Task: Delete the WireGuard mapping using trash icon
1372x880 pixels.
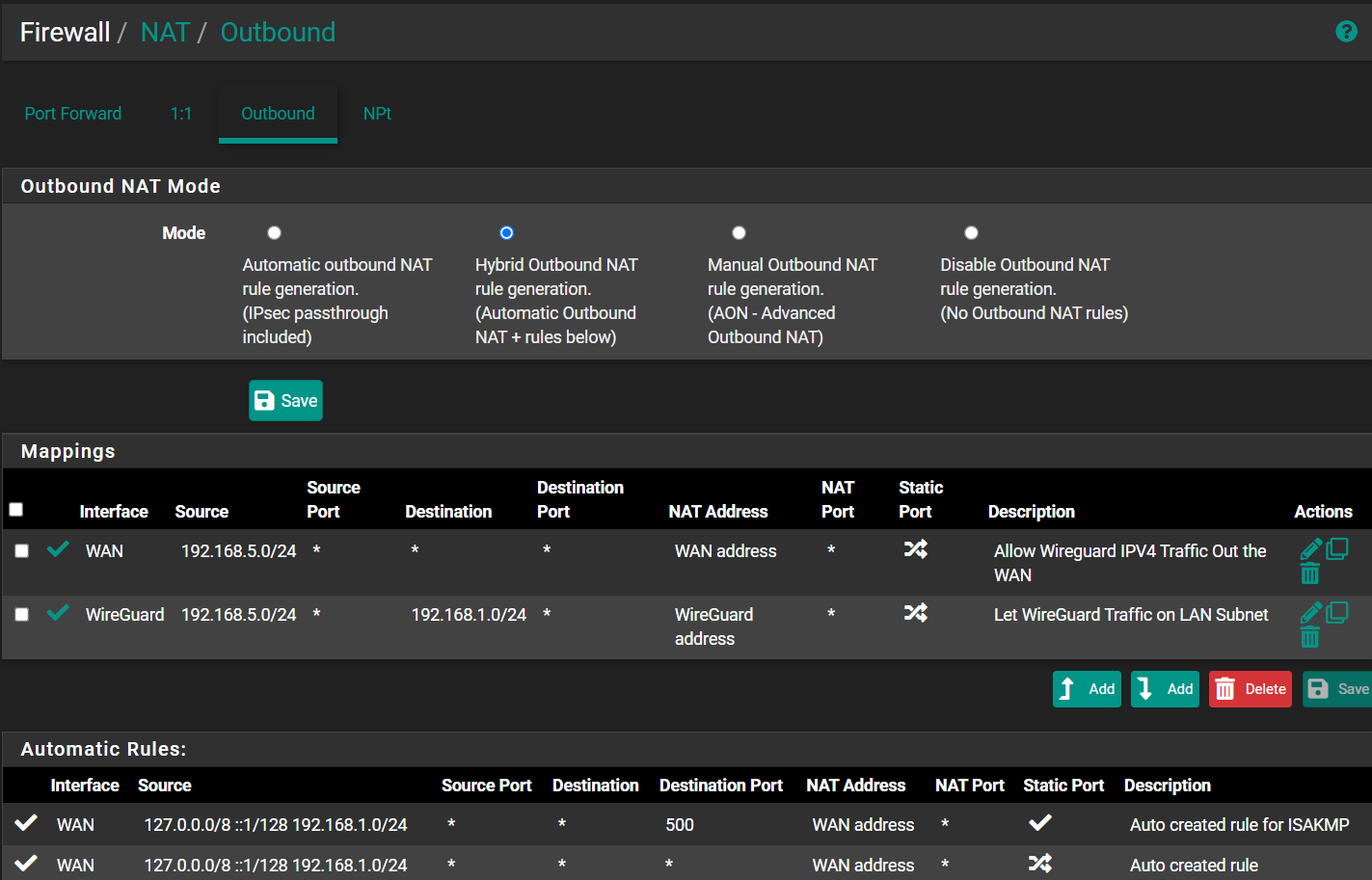Action: tap(1309, 637)
